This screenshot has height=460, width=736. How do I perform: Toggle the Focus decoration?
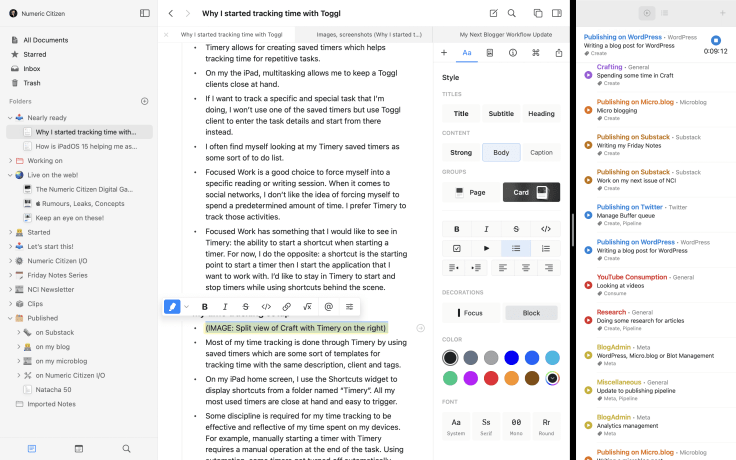click(x=471, y=313)
